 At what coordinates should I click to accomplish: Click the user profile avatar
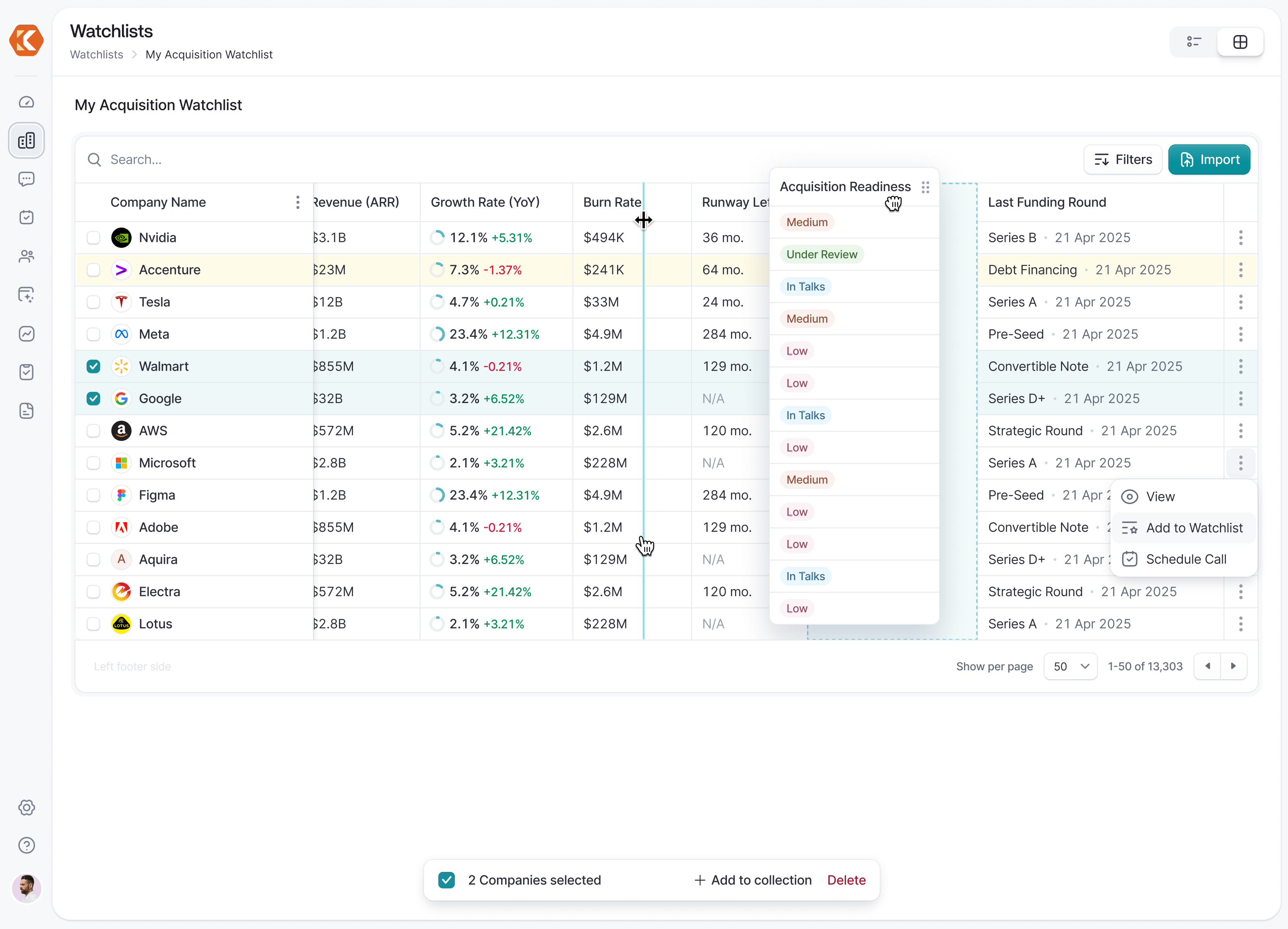tap(26, 888)
